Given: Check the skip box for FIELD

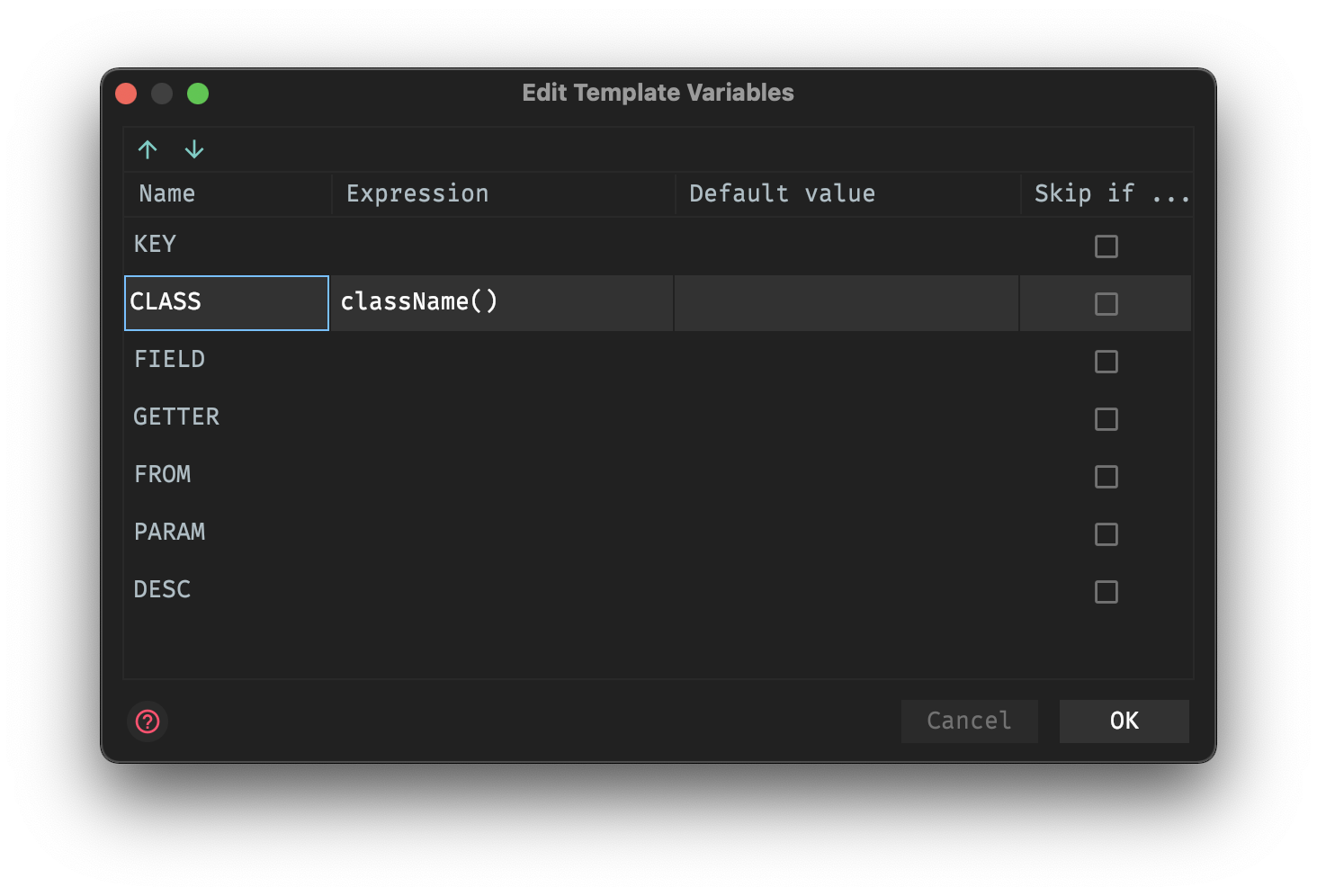Looking at the screenshot, I should [1106, 362].
